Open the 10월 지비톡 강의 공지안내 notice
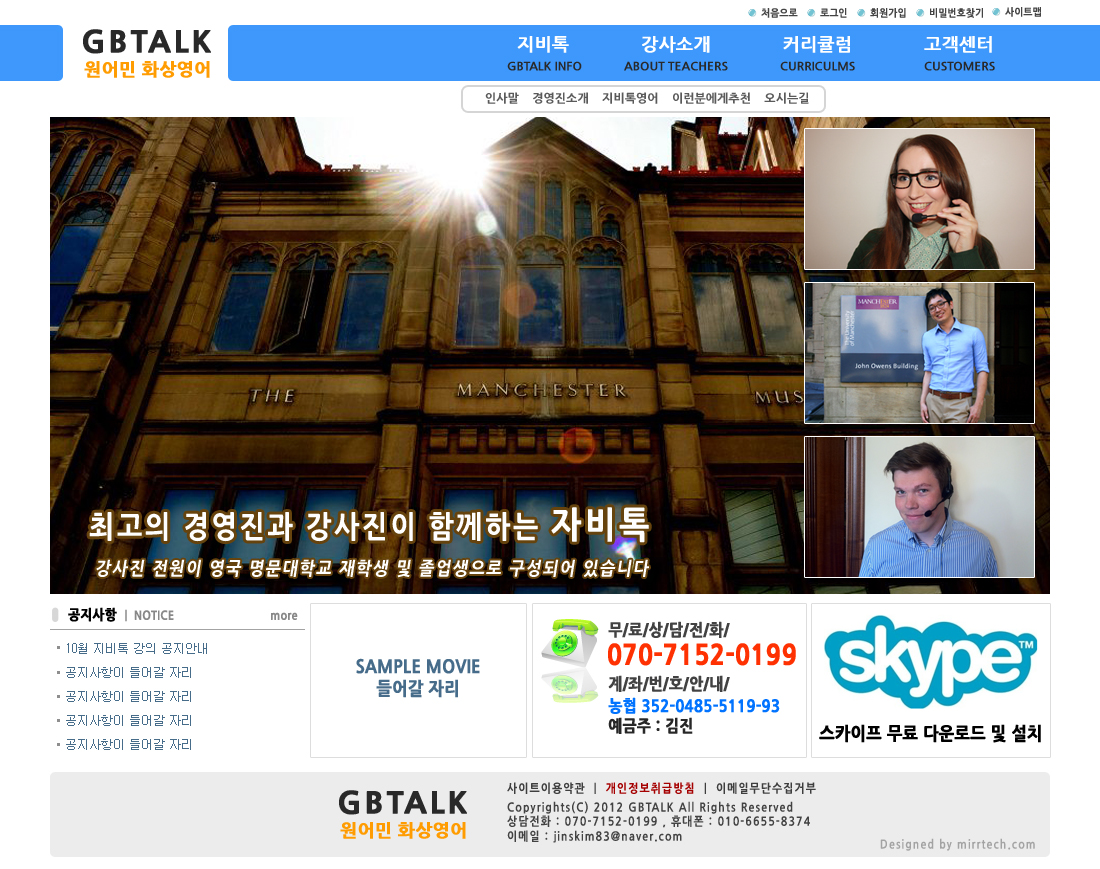This screenshot has height=869, width=1100. tap(136, 649)
